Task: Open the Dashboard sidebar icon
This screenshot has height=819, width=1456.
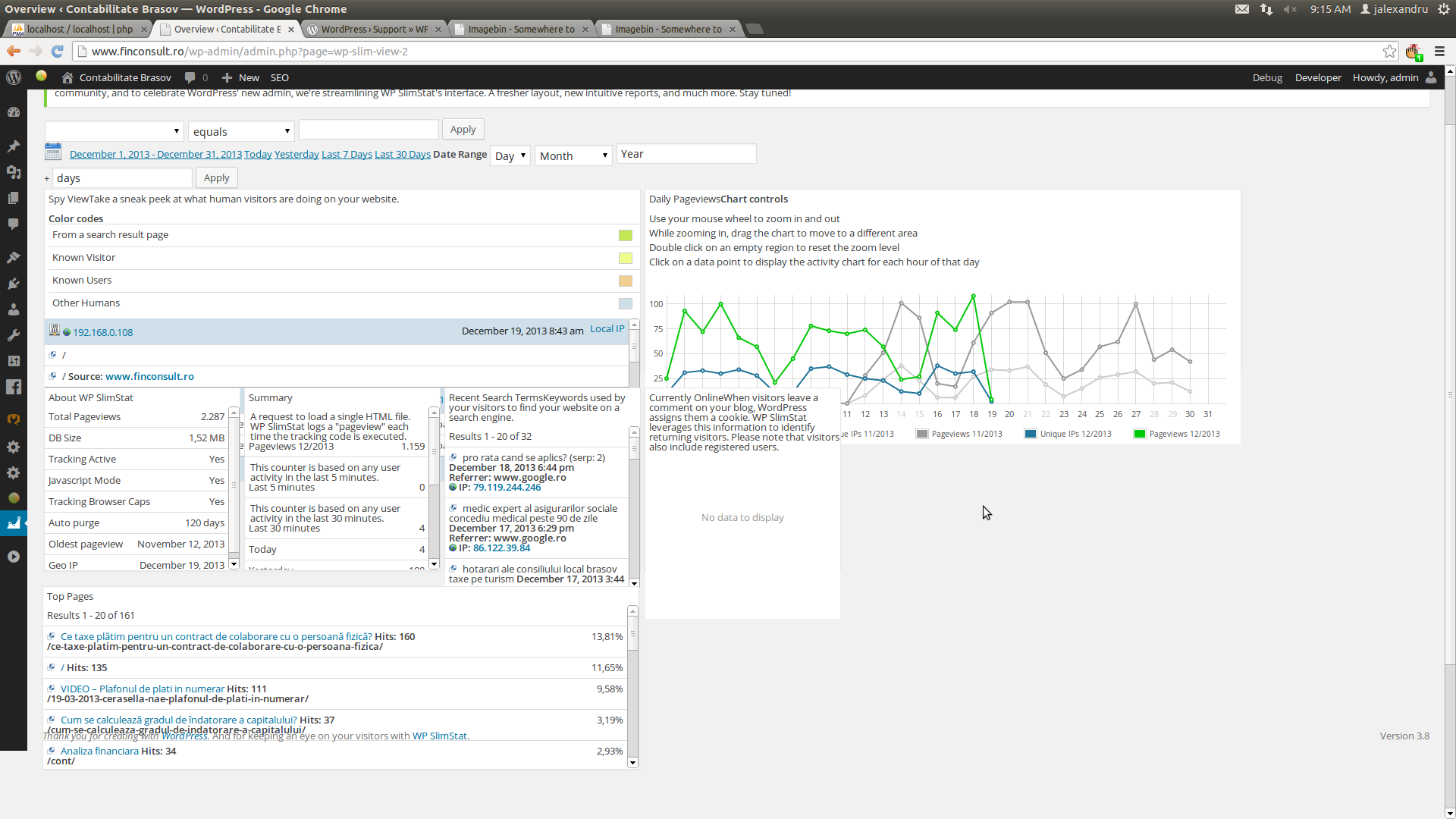Action: 14,112
